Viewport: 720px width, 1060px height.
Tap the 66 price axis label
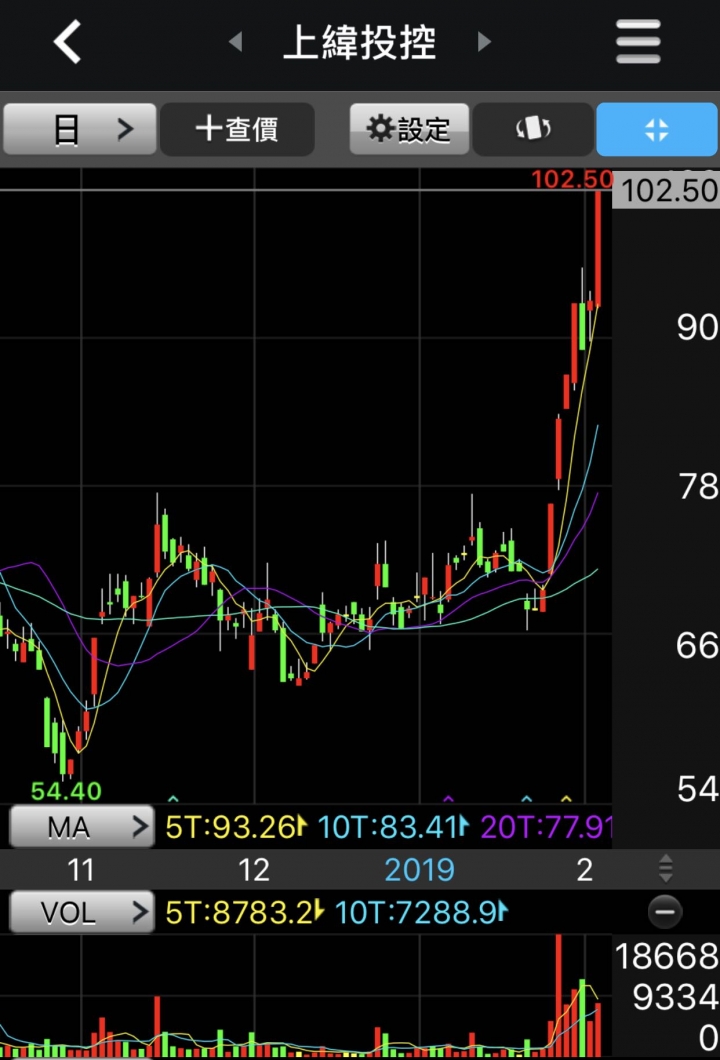pyautogui.click(x=696, y=646)
